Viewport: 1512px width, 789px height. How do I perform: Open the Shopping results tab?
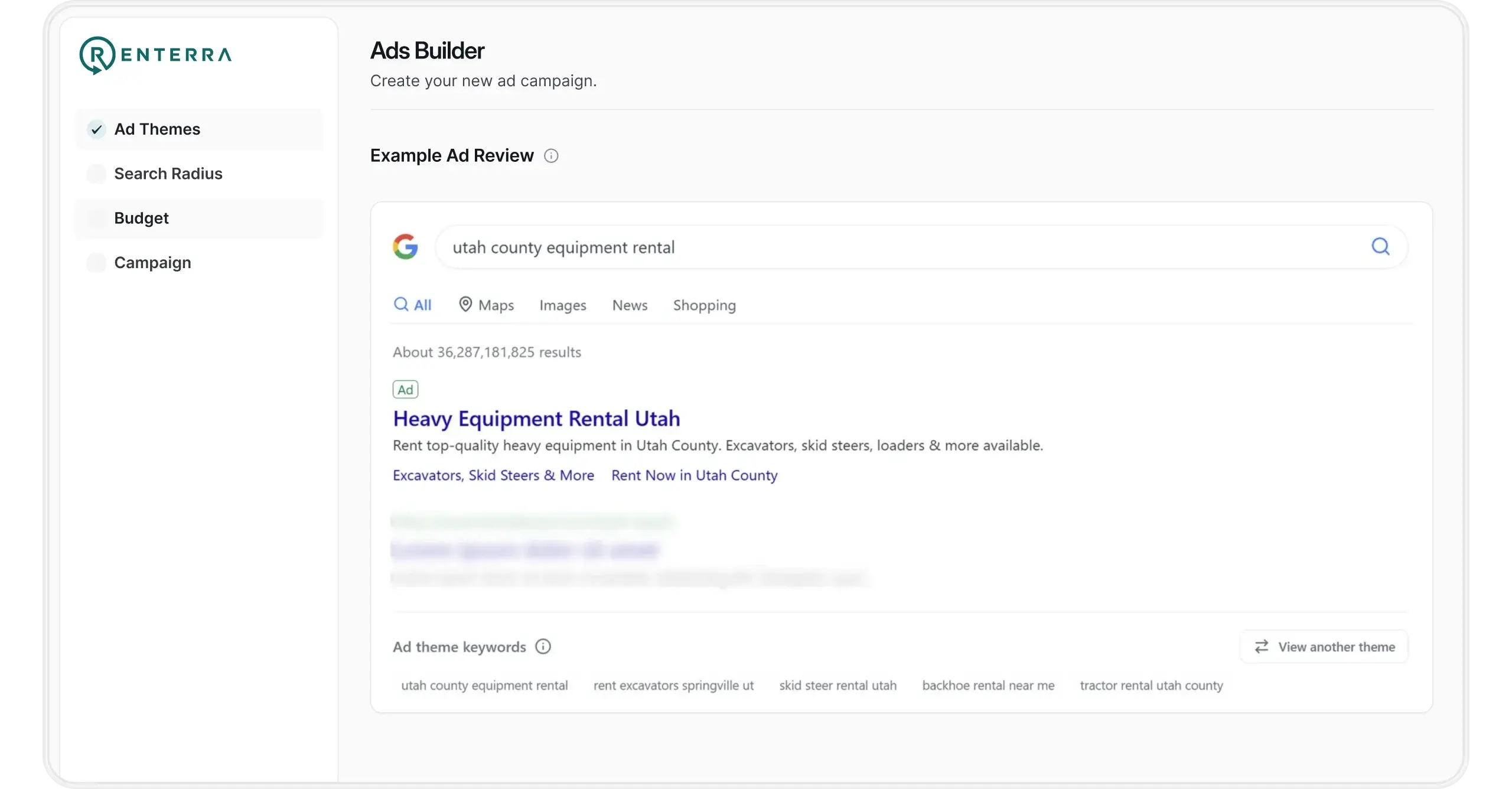(x=704, y=305)
